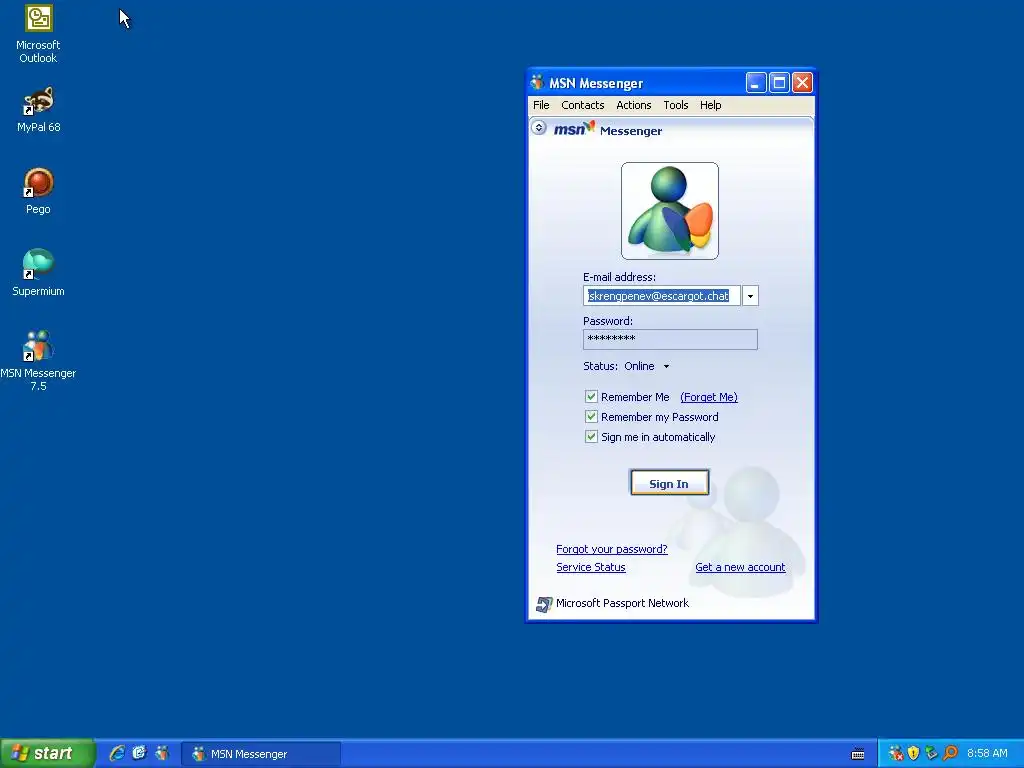Toggle the Remember Me checkbox
The width and height of the screenshot is (1024, 768).
591,396
